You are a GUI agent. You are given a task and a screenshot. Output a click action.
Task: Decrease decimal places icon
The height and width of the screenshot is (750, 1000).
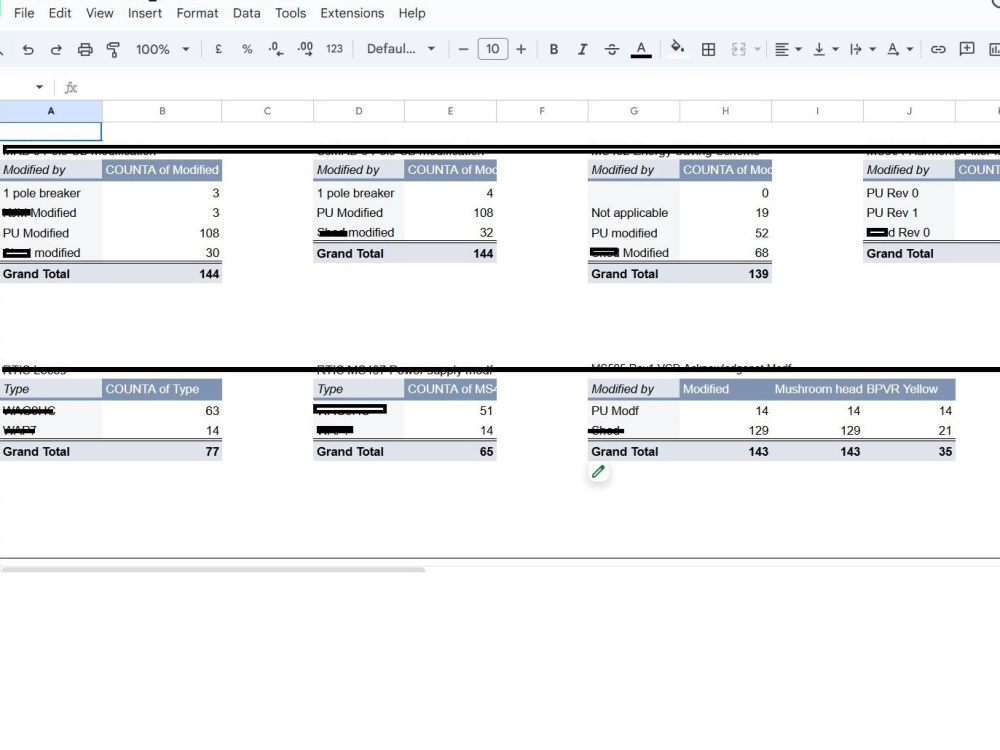tap(276, 49)
